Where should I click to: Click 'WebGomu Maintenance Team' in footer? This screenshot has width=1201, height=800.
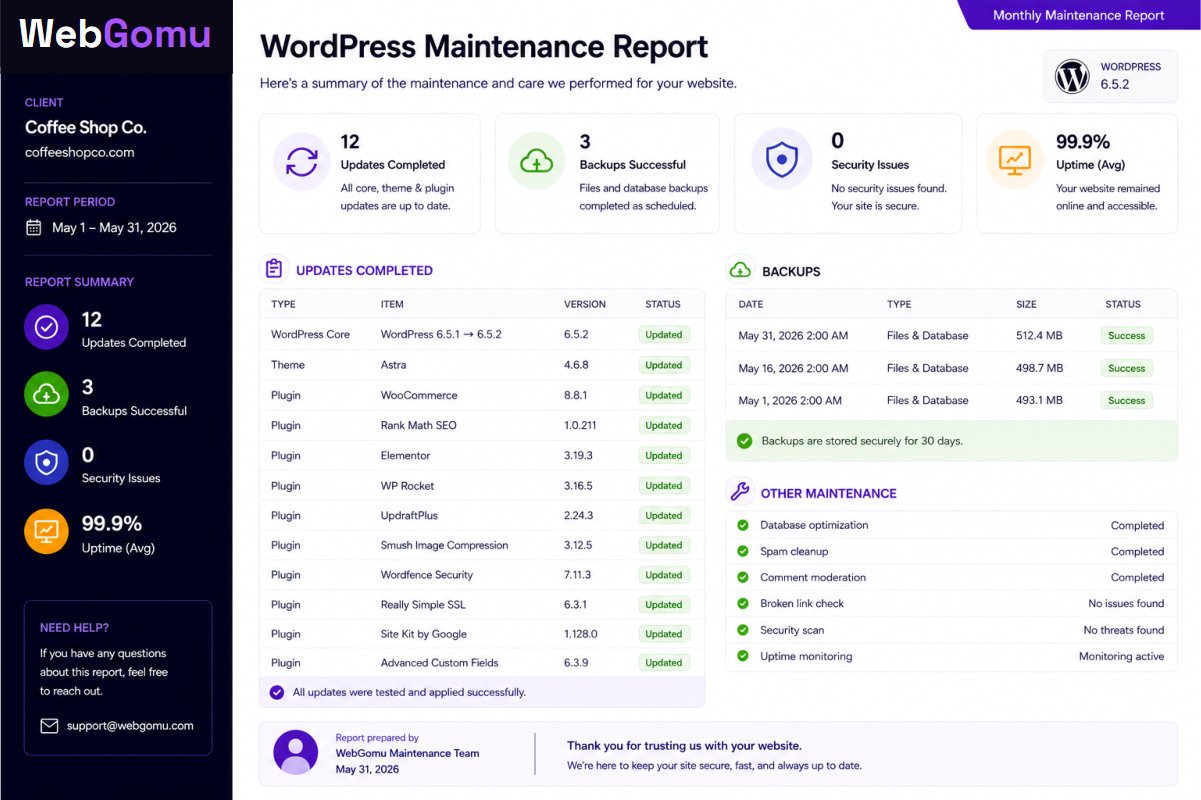[x=408, y=753]
